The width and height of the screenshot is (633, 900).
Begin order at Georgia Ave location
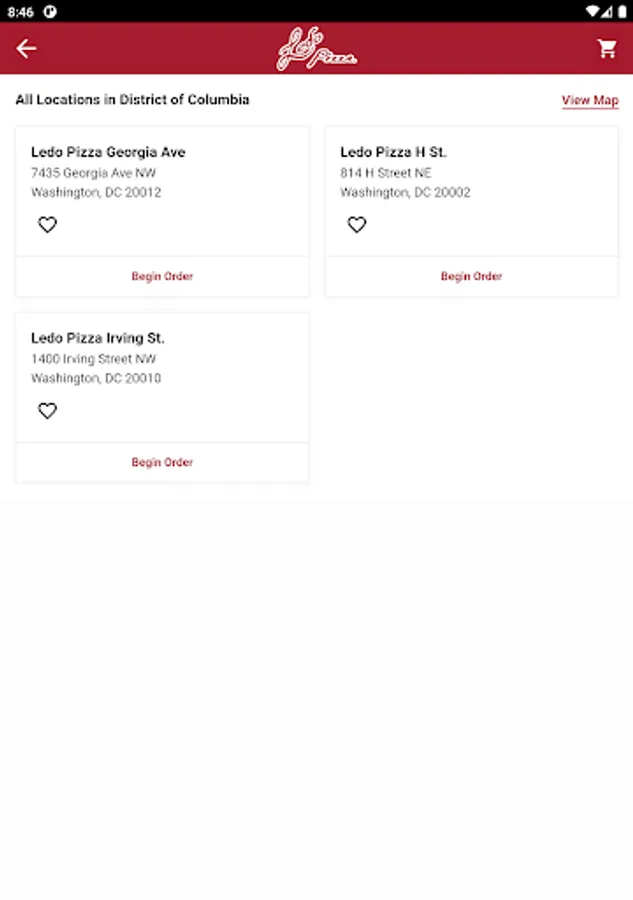162,276
